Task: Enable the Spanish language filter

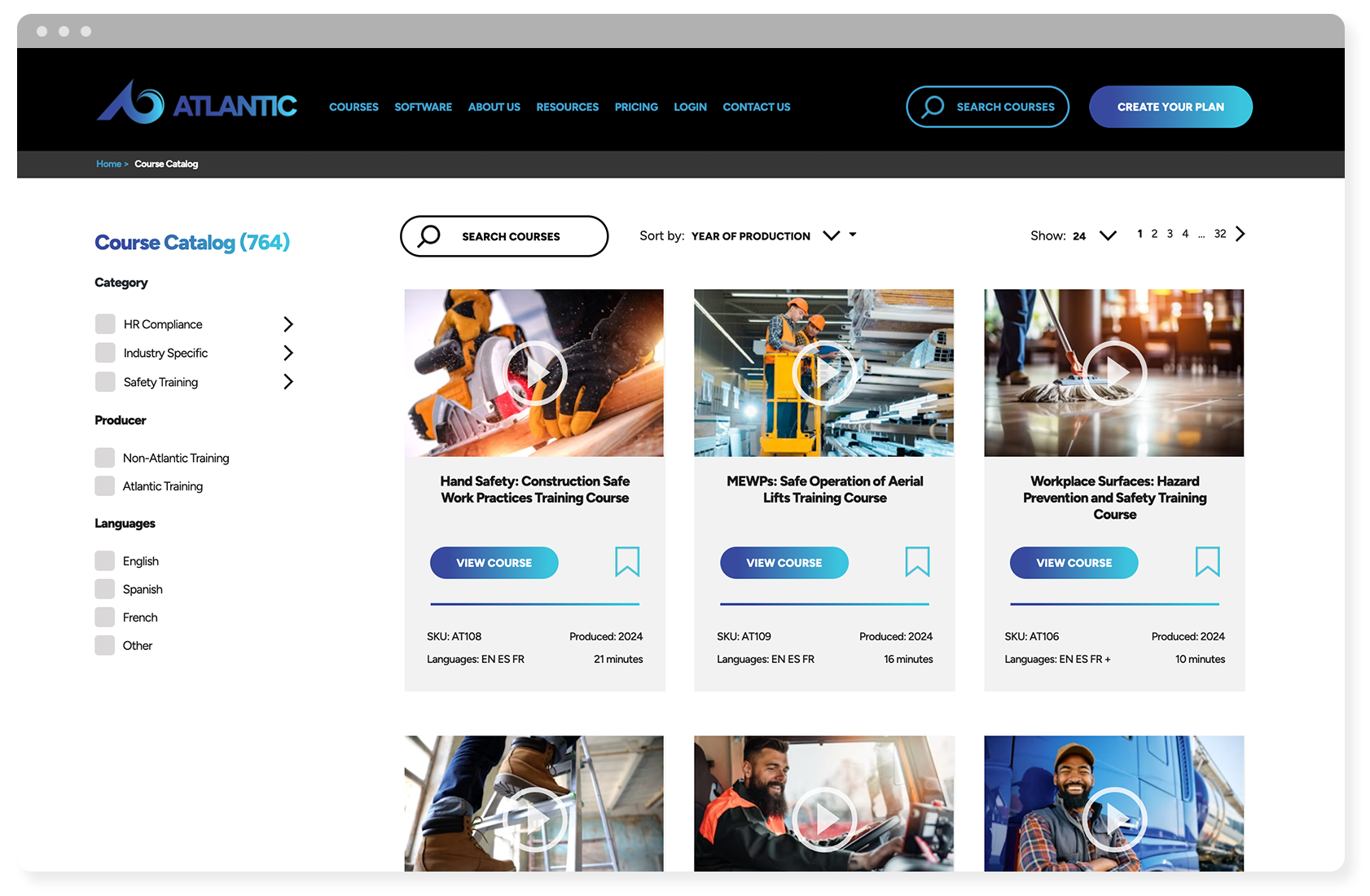Action: [x=105, y=589]
